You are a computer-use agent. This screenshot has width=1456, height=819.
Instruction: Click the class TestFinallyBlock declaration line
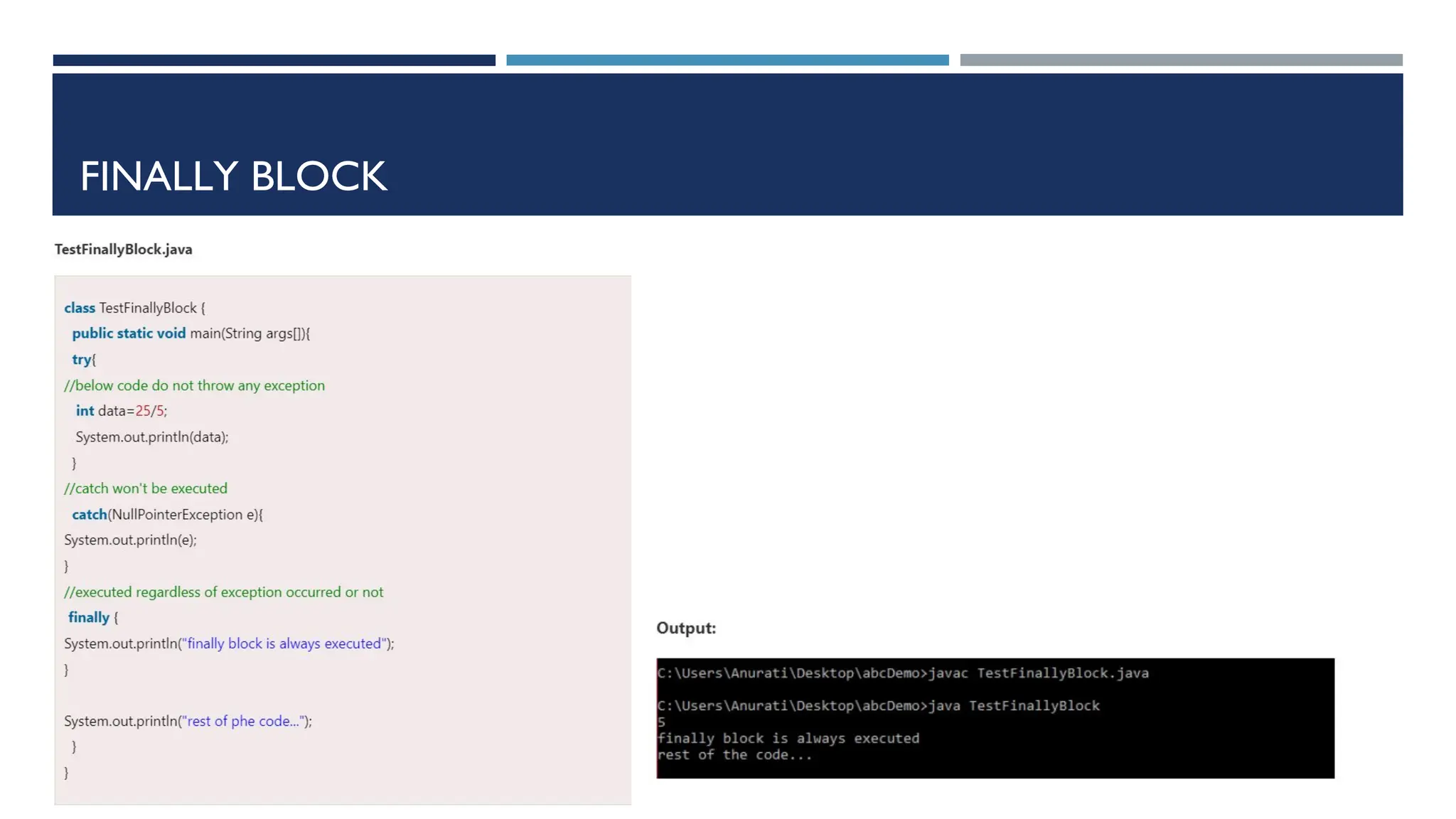click(134, 308)
